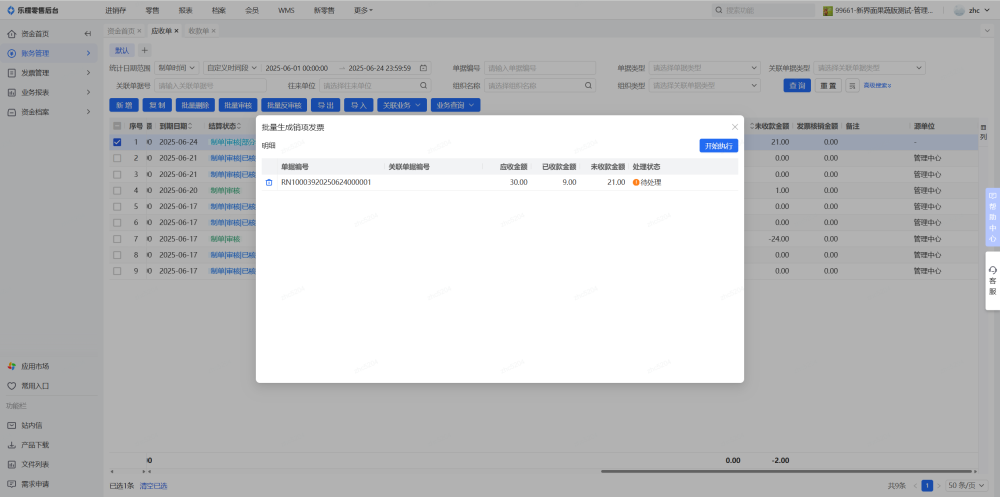The image size is (1000, 497).
Task: Expand 发票管理 in the sidebar
Action: [50, 73]
